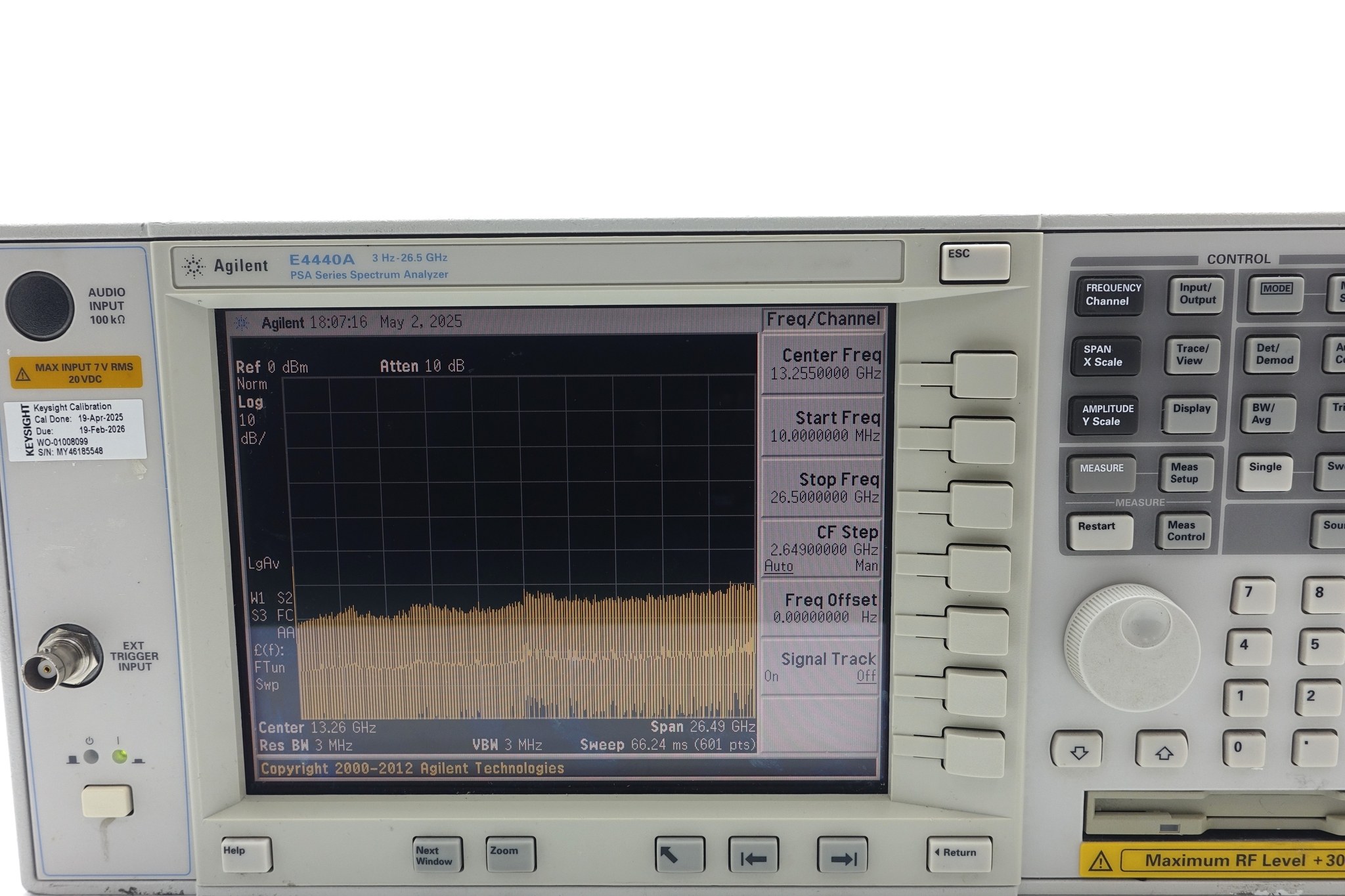1345x896 pixels.
Task: Click the 'Ref 0 dBm' readout
Action: 272,367
